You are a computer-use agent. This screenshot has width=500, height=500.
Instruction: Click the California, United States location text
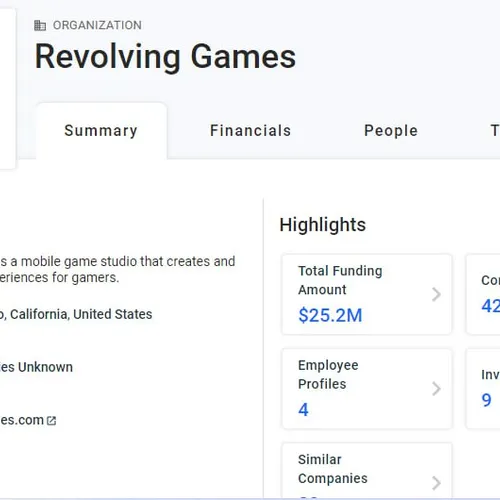pos(81,314)
